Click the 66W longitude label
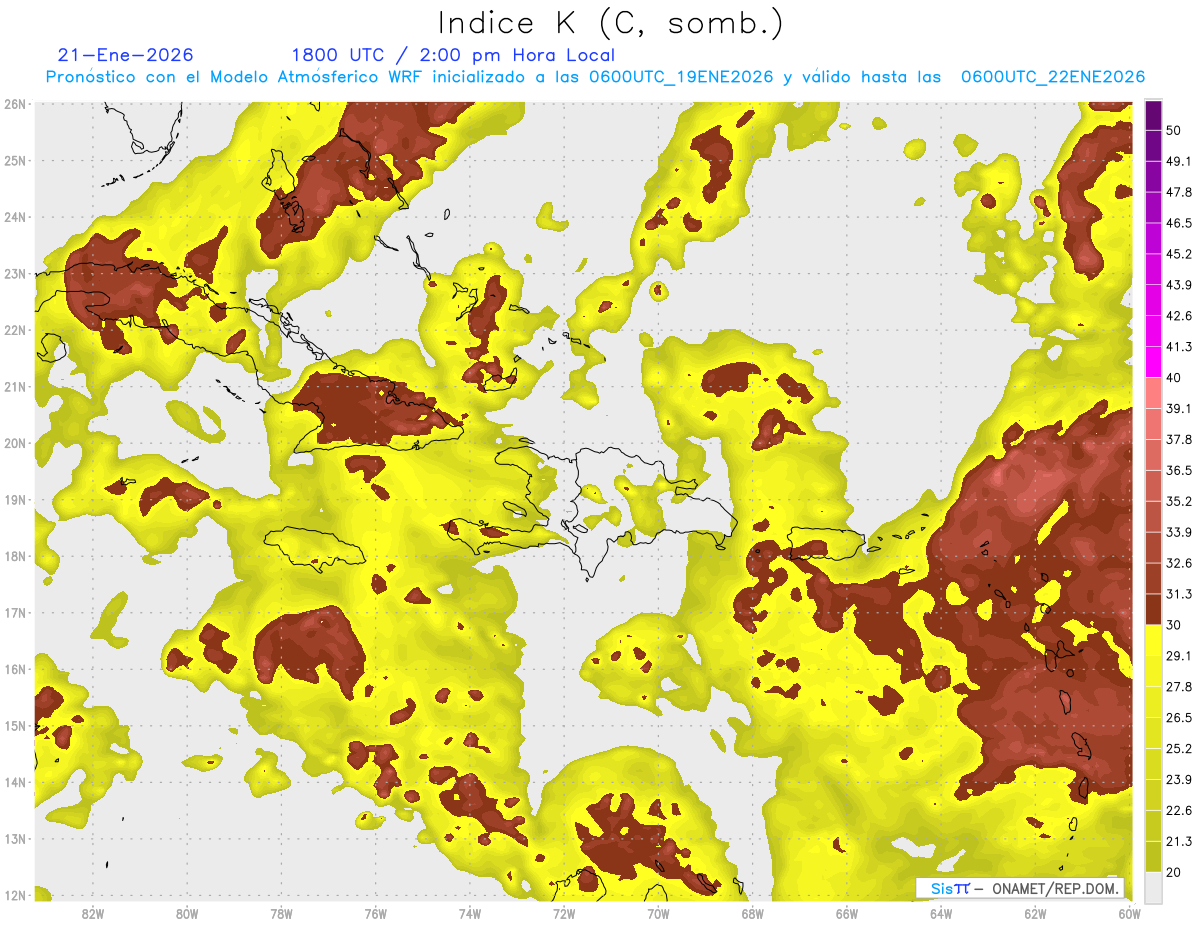 (847, 913)
